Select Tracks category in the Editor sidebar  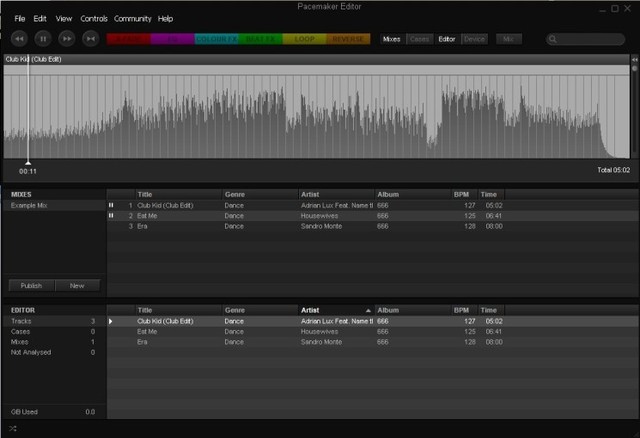[54, 321]
